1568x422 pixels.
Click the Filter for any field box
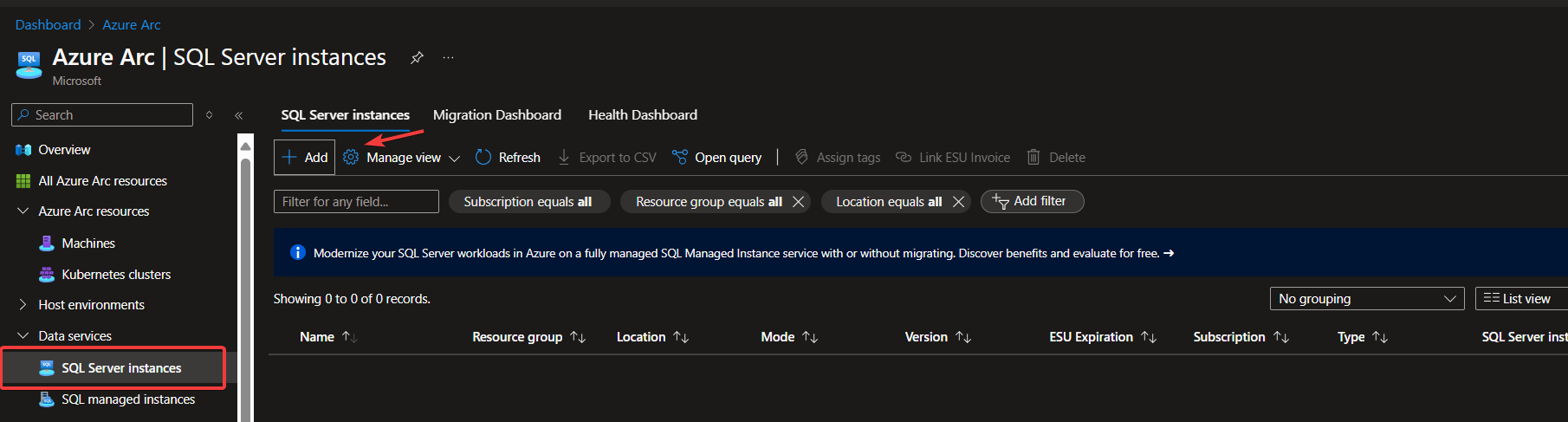tap(355, 202)
